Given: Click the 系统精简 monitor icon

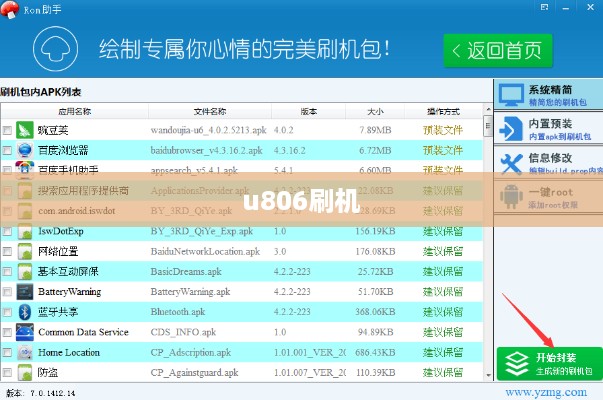Looking at the screenshot, I should point(511,95).
